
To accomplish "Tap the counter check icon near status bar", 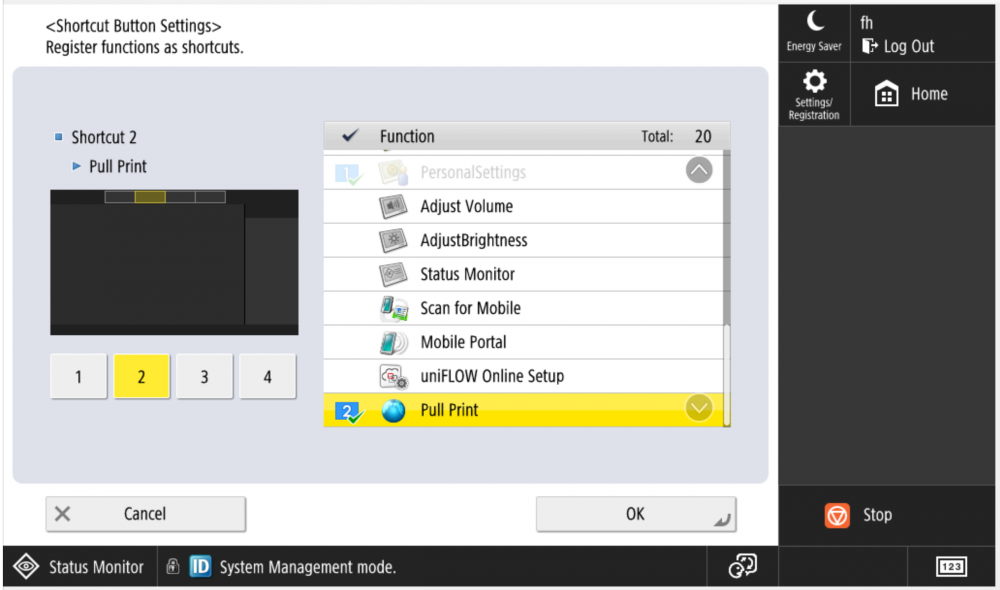I will (742, 565).
